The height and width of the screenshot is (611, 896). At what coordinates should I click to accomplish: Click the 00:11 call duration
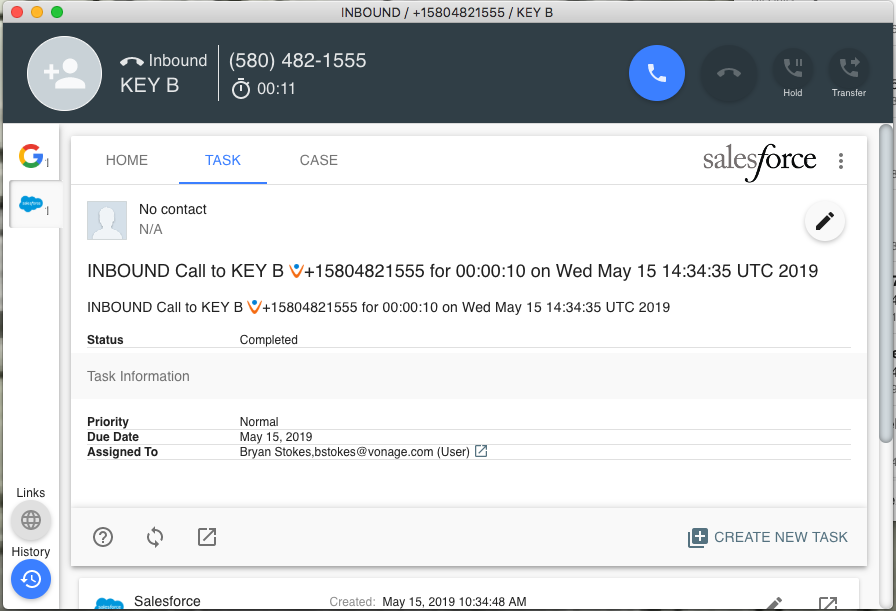pyautogui.click(x=276, y=89)
